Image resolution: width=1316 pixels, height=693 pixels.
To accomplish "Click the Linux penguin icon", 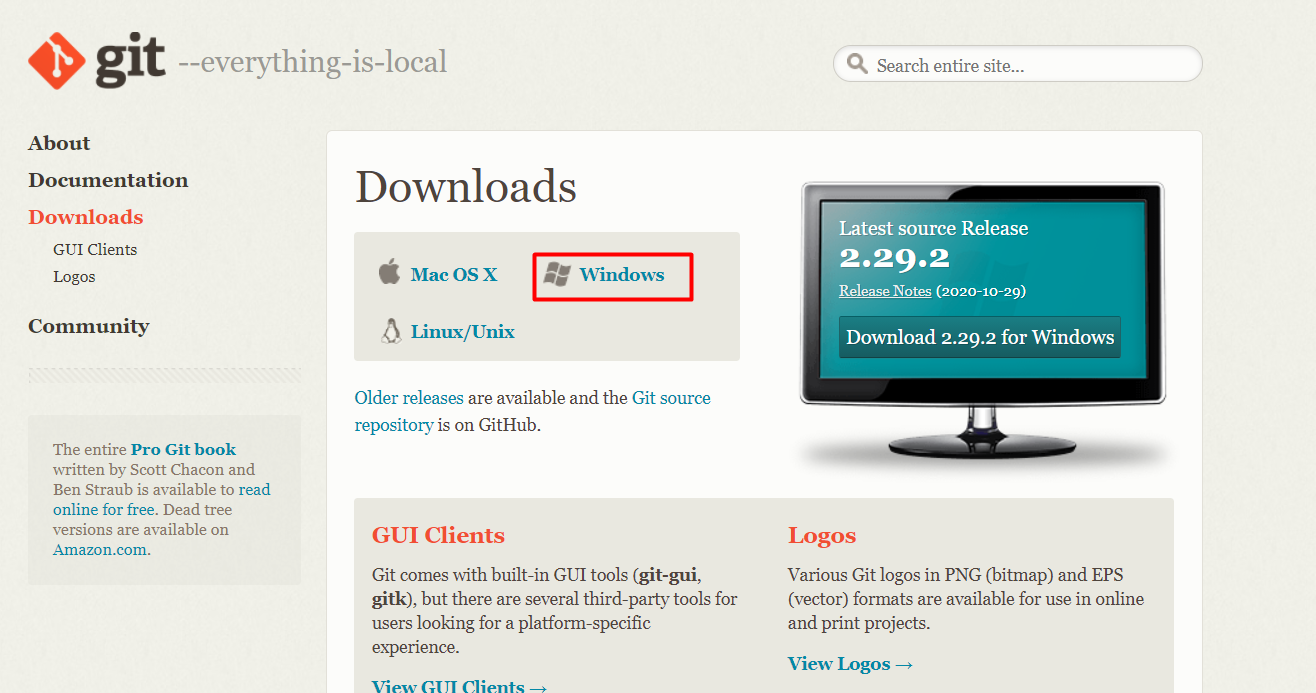I will (391, 331).
